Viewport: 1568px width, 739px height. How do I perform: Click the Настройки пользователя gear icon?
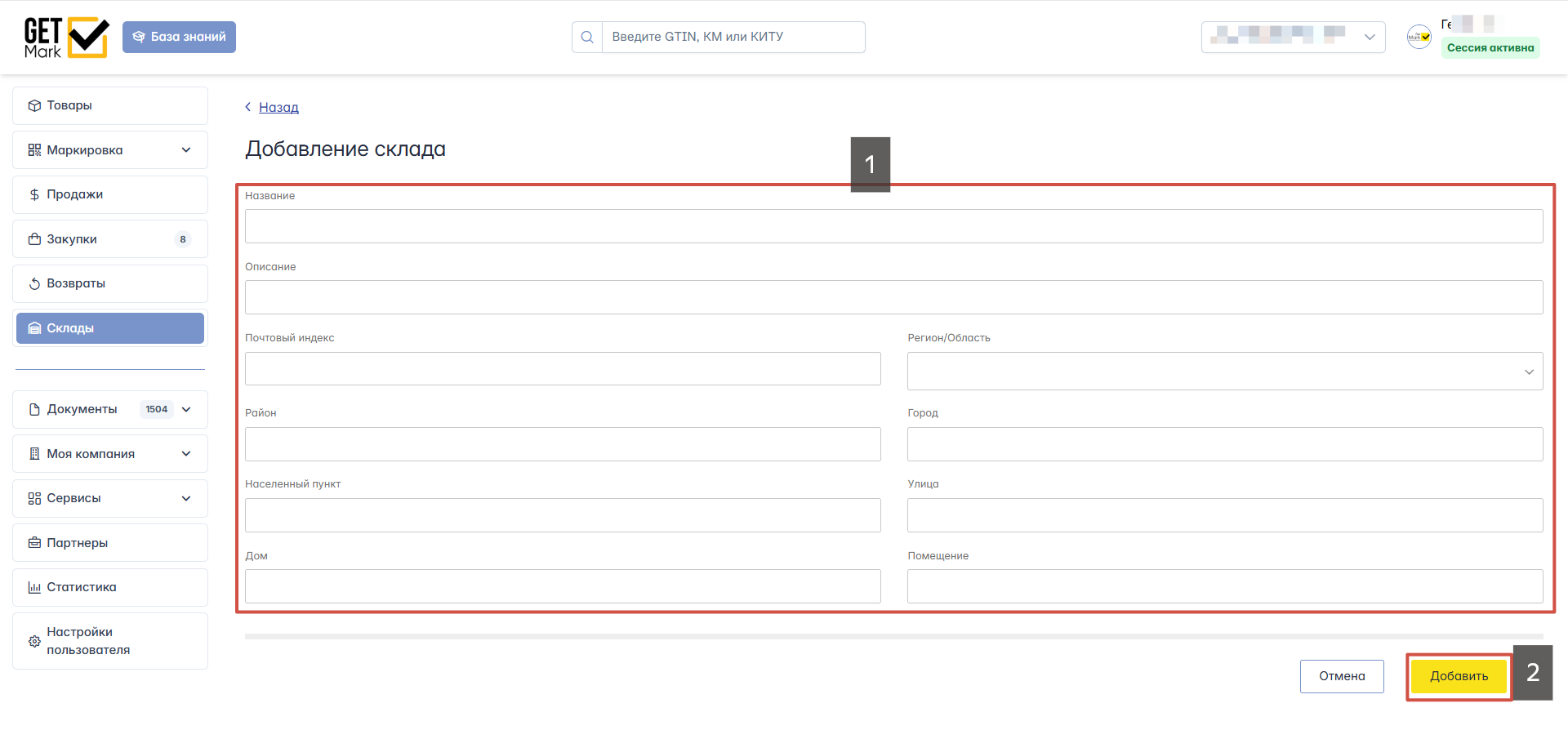click(x=34, y=641)
